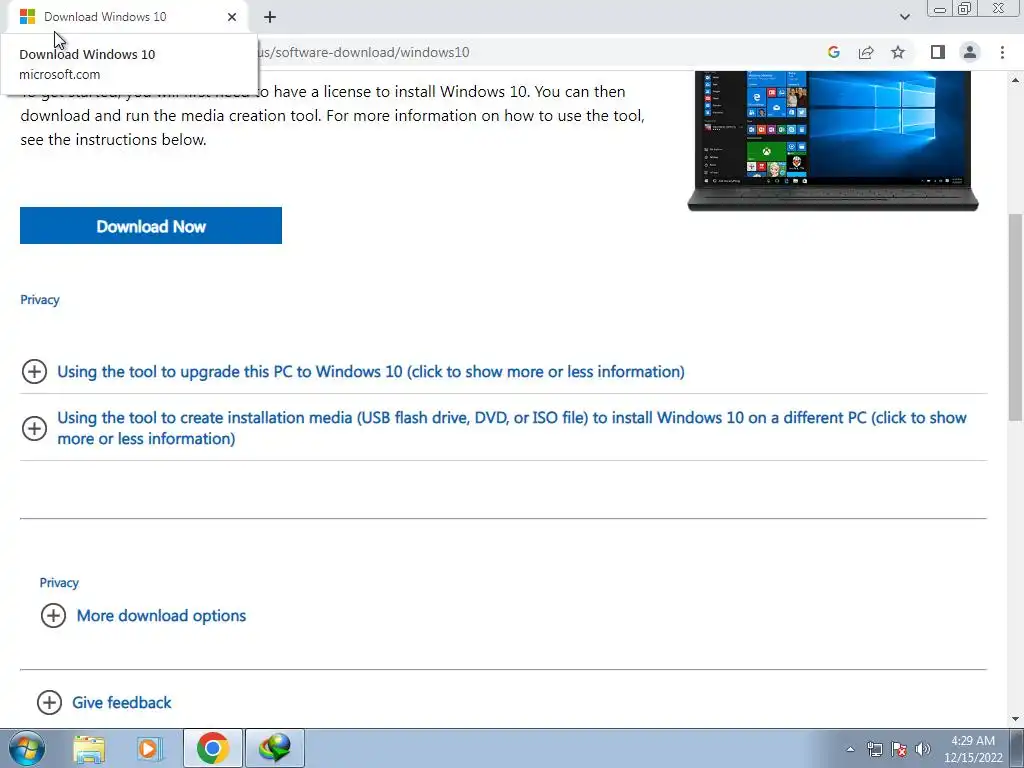The width and height of the screenshot is (1024, 768).
Task: Open Windows Explorer from taskbar
Action: click(x=89, y=748)
